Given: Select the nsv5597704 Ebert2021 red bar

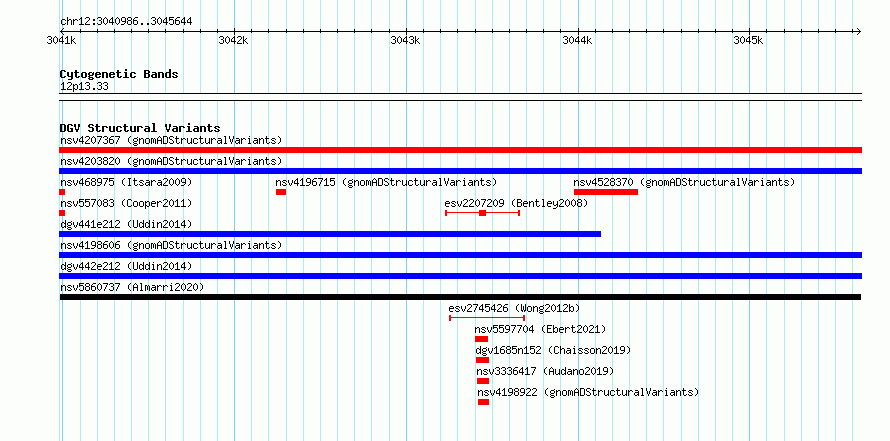Looking at the screenshot, I should [481, 339].
